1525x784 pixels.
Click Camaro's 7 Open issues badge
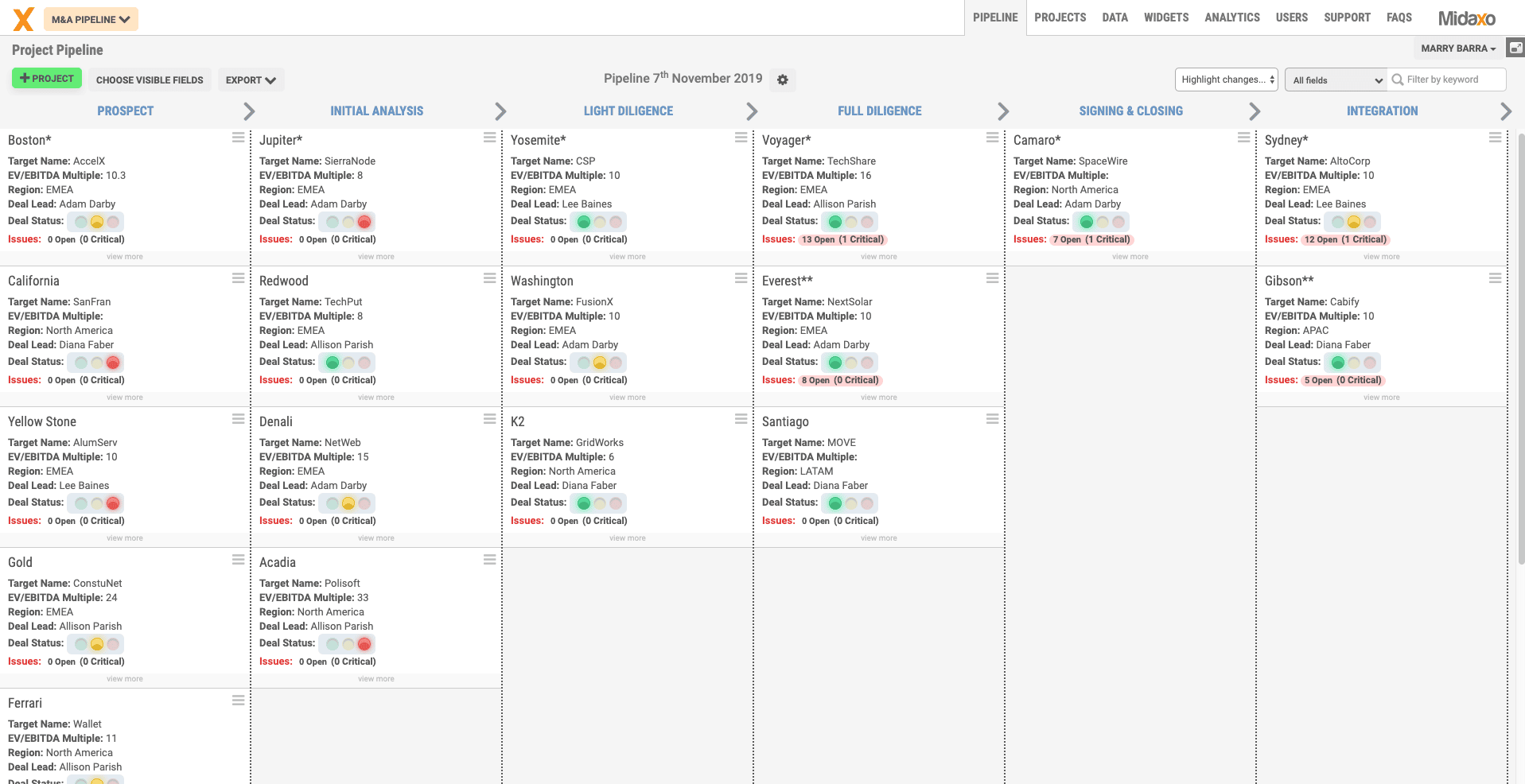point(1091,239)
